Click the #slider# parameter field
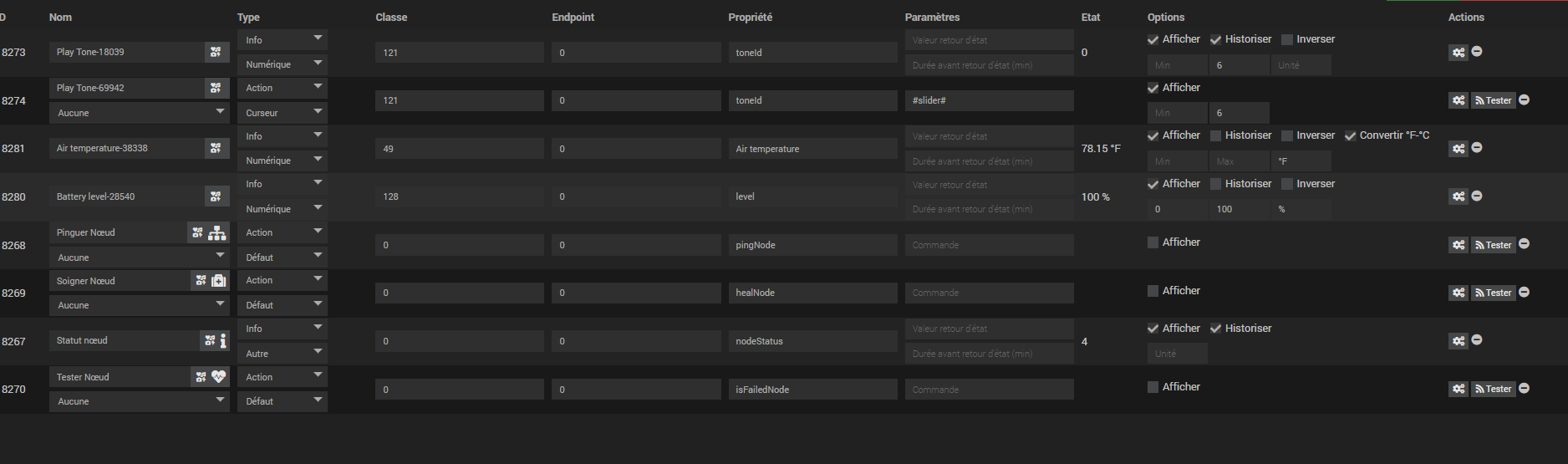Image resolution: width=1568 pixels, height=464 pixels. click(x=988, y=100)
